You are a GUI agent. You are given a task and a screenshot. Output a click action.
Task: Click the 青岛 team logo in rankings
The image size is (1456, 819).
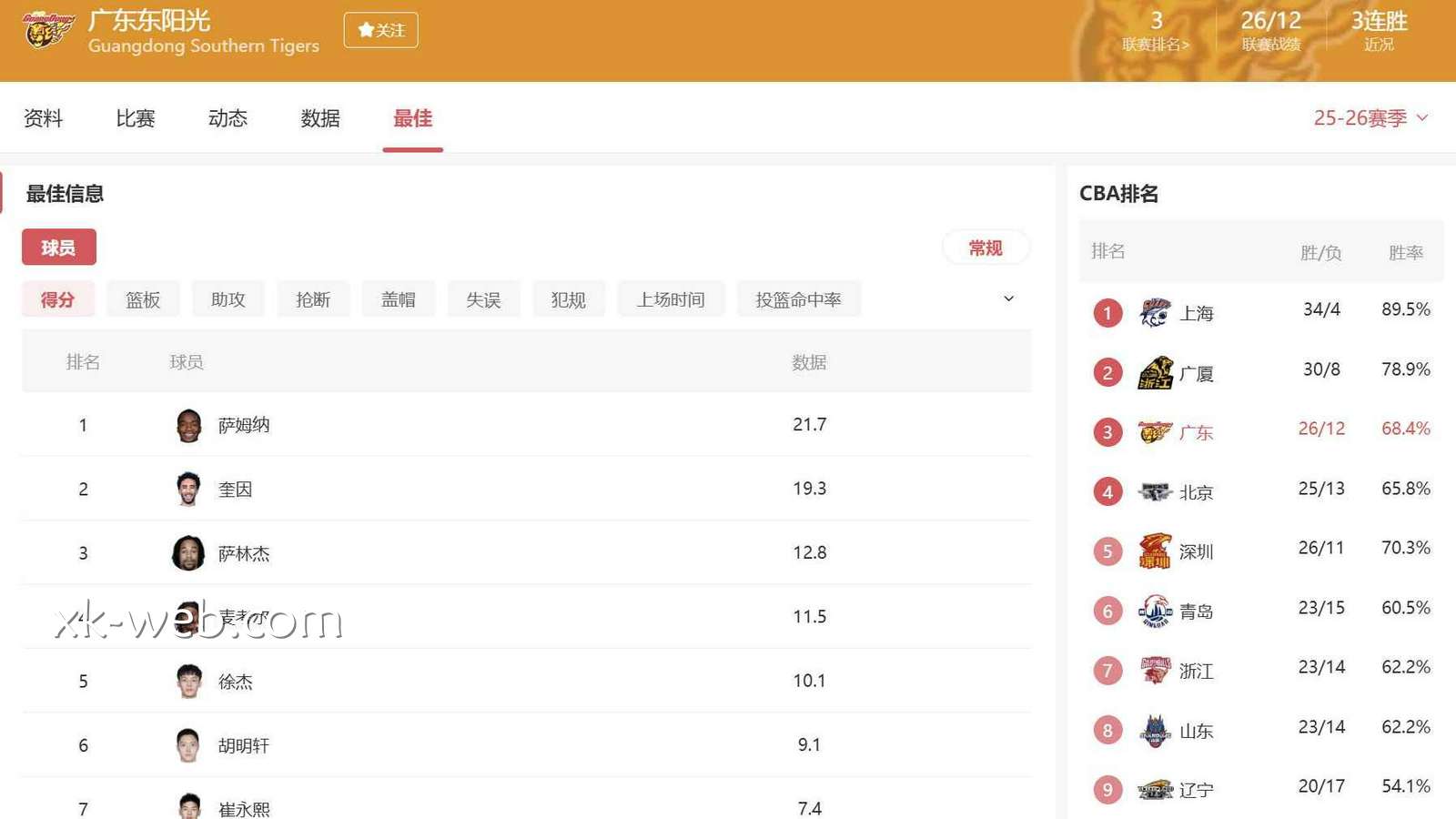(x=1155, y=611)
